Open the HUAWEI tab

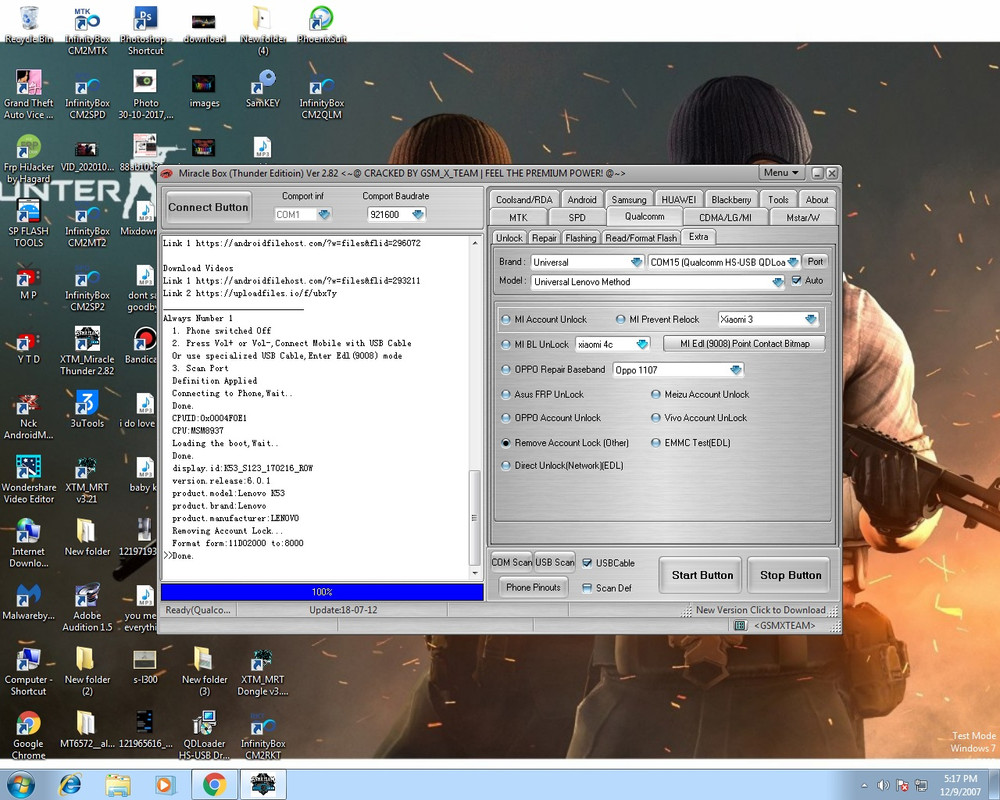click(679, 200)
